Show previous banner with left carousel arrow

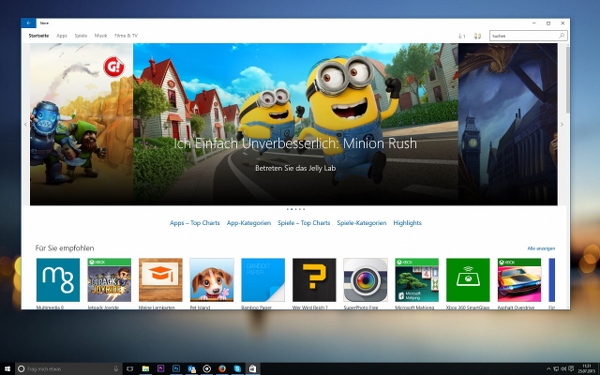point(26,124)
